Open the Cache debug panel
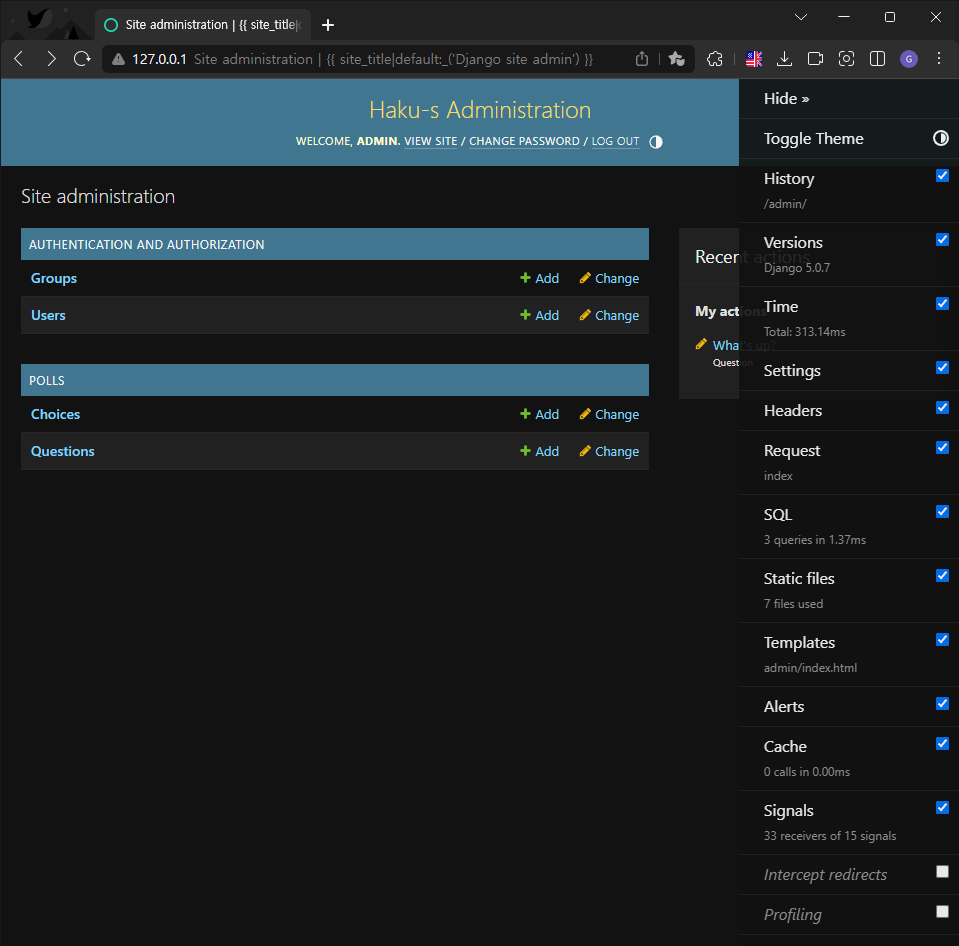This screenshot has width=959, height=946. pos(785,747)
